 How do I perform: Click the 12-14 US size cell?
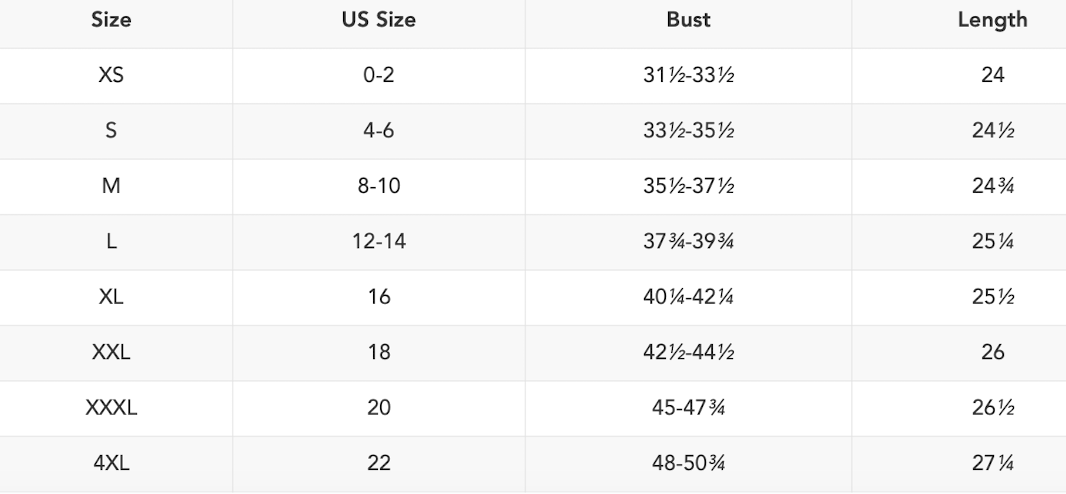[x=377, y=242]
